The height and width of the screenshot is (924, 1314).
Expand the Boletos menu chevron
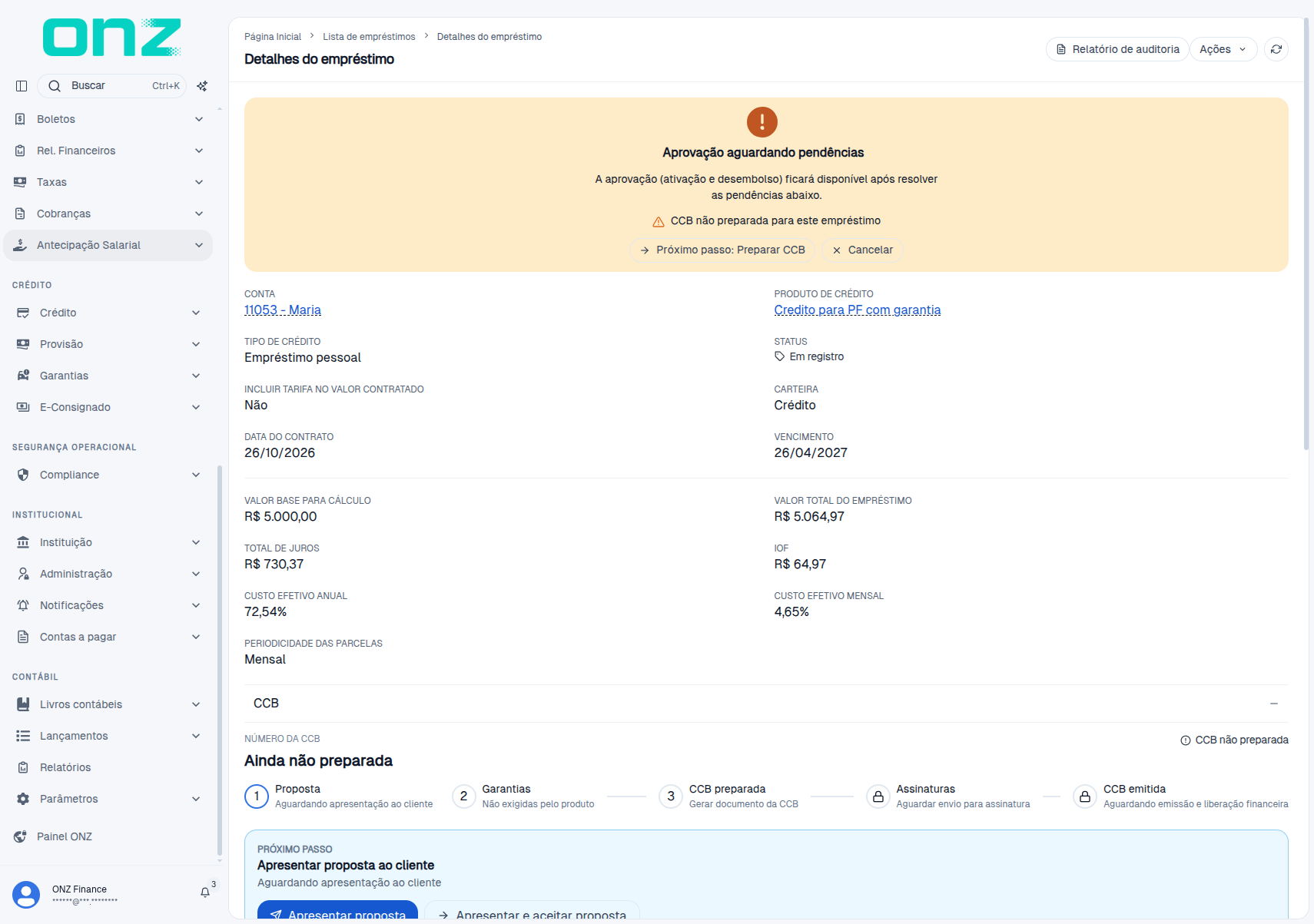[199, 119]
